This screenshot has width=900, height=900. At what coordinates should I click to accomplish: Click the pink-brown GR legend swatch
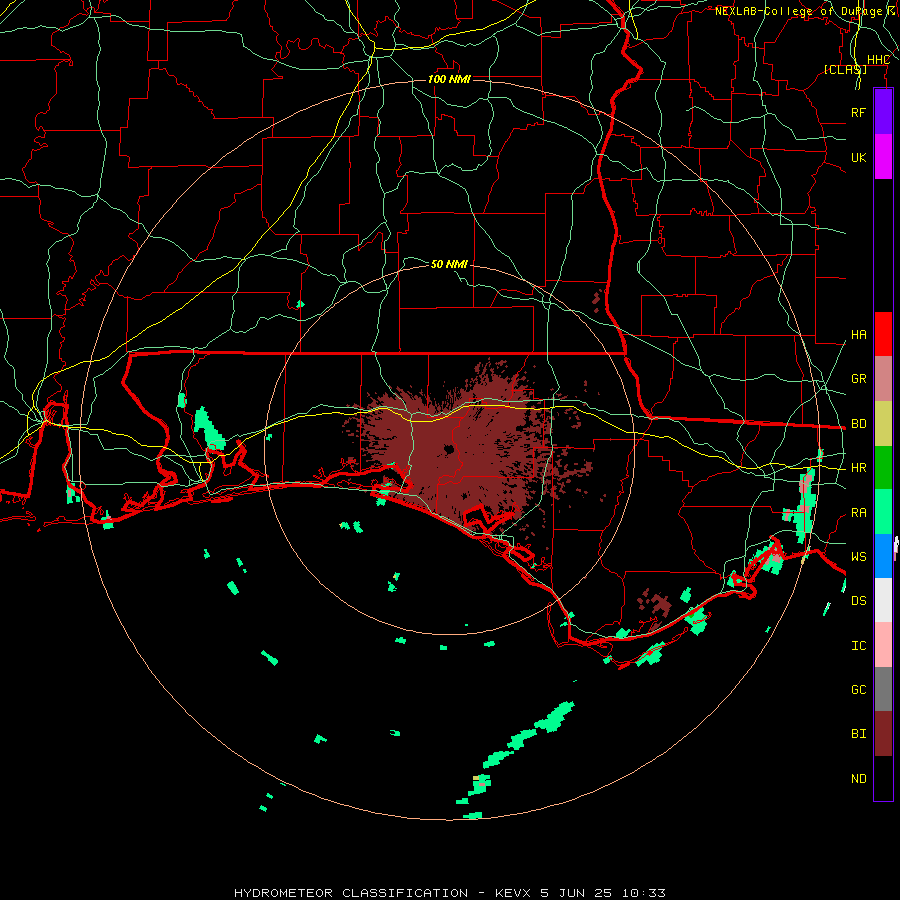pyautogui.click(x=883, y=379)
